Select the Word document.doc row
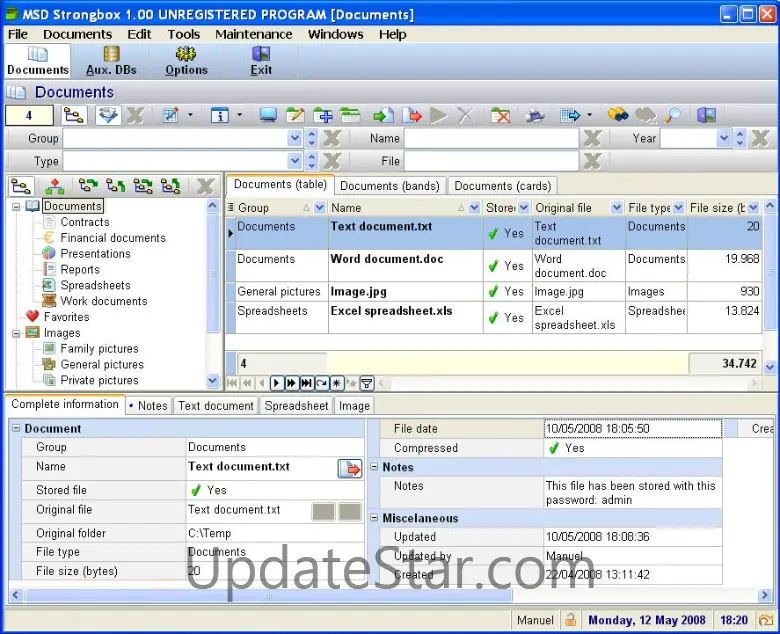 [493, 266]
